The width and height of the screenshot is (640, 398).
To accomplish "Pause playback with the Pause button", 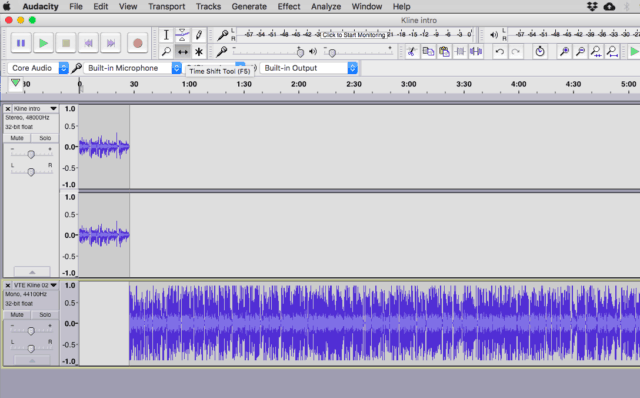I will tap(21, 43).
